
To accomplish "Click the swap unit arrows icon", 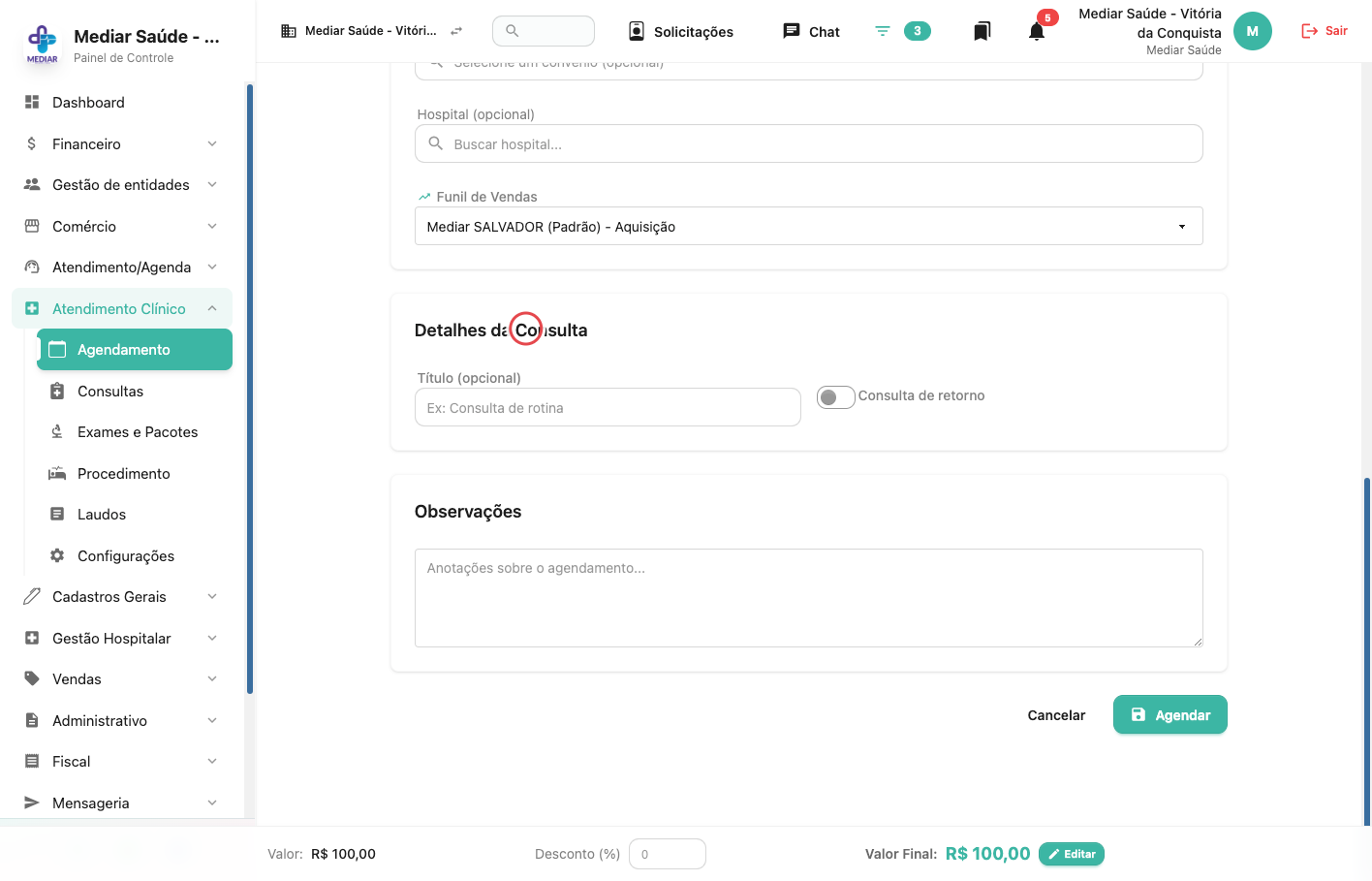I will (456, 31).
